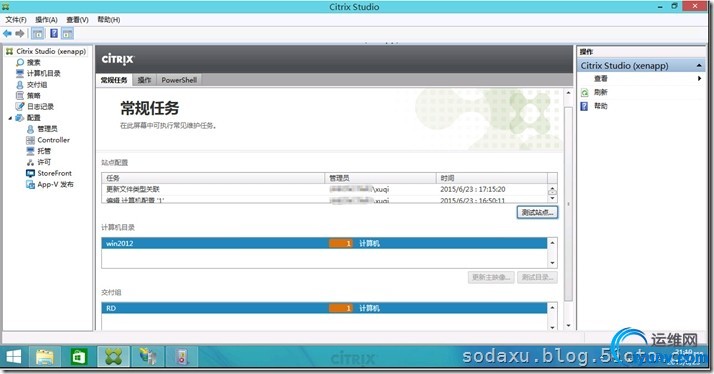Open the 管理员 administrators icon
Image resolution: width=714 pixels, height=374 pixels.
tap(31, 129)
